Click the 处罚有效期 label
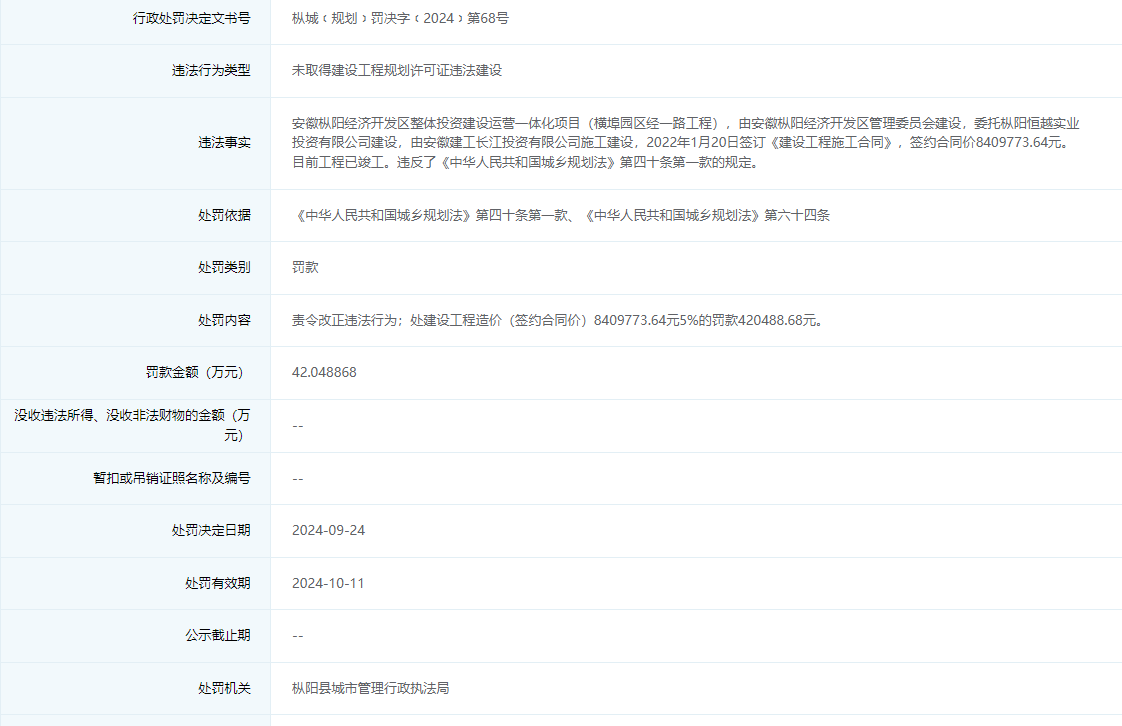This screenshot has height=726, width=1122. (218, 583)
